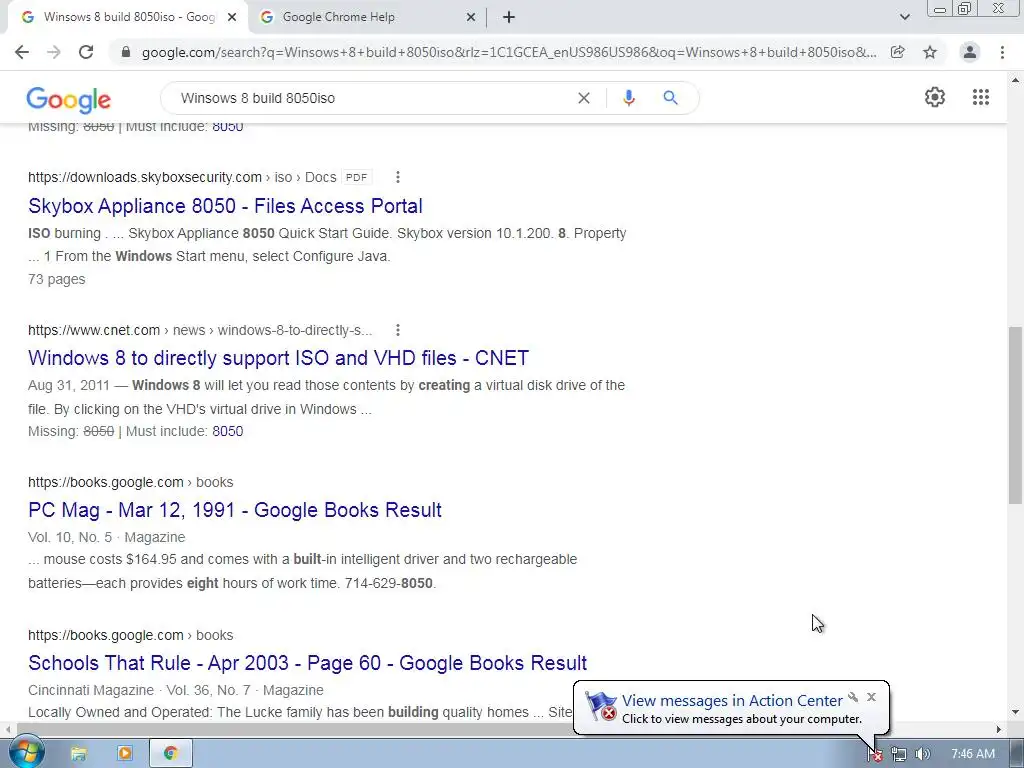The width and height of the screenshot is (1024, 768).
Task: Click the vertical scrollbar thumb
Action: 1015,415
